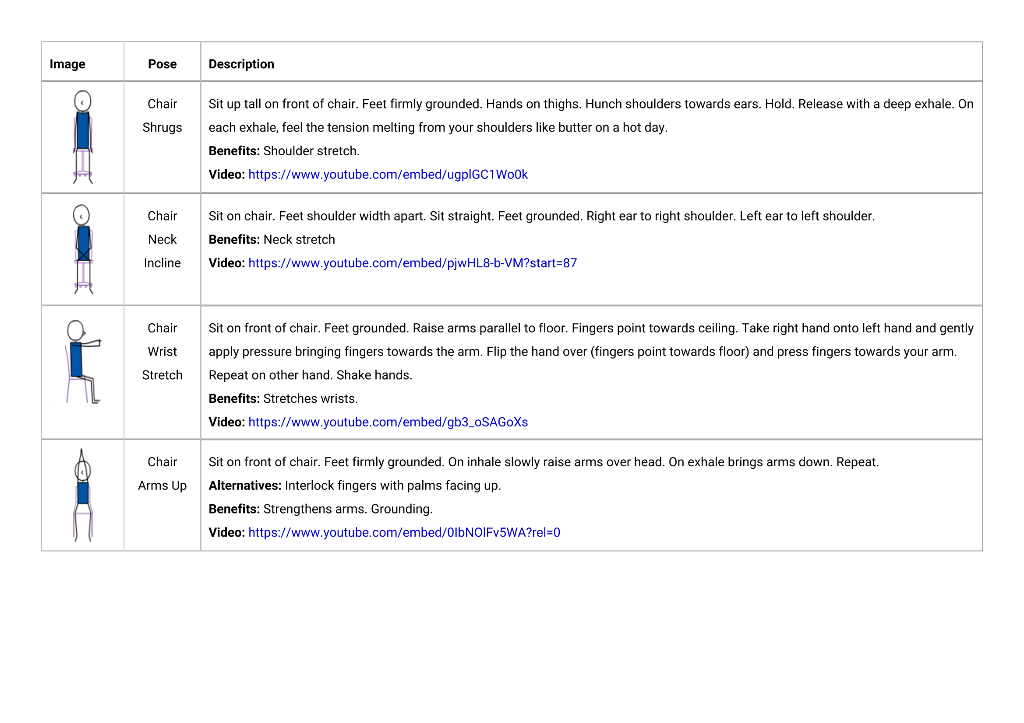The width and height of the screenshot is (1024, 723).
Task: Open the Chair Wrist Stretch video link
Action: [388, 422]
